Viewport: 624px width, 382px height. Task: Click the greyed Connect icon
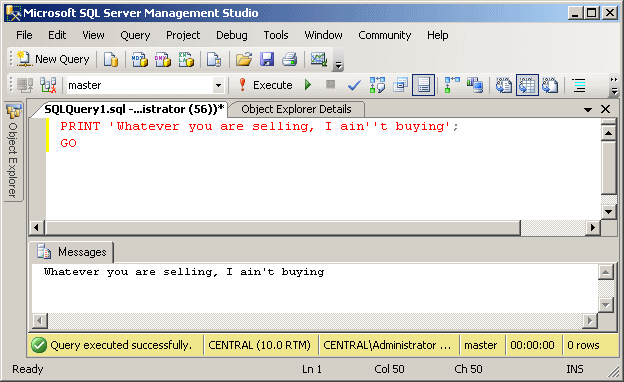pos(25,85)
